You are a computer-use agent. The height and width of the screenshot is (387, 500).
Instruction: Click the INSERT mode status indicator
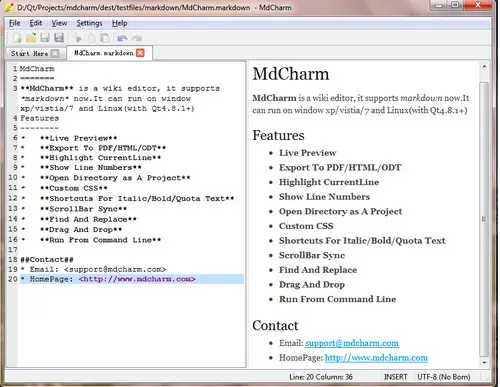pos(396,377)
